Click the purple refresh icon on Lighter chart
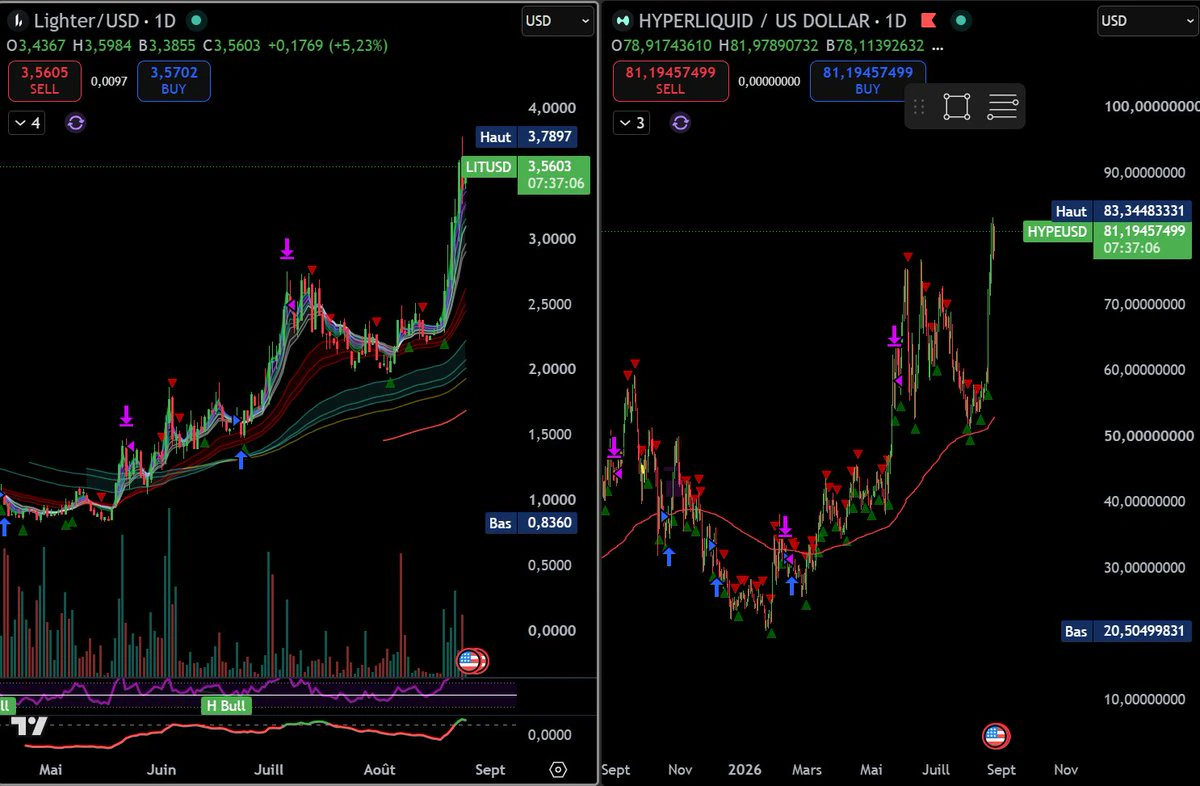This screenshot has height=786, width=1200. click(77, 123)
